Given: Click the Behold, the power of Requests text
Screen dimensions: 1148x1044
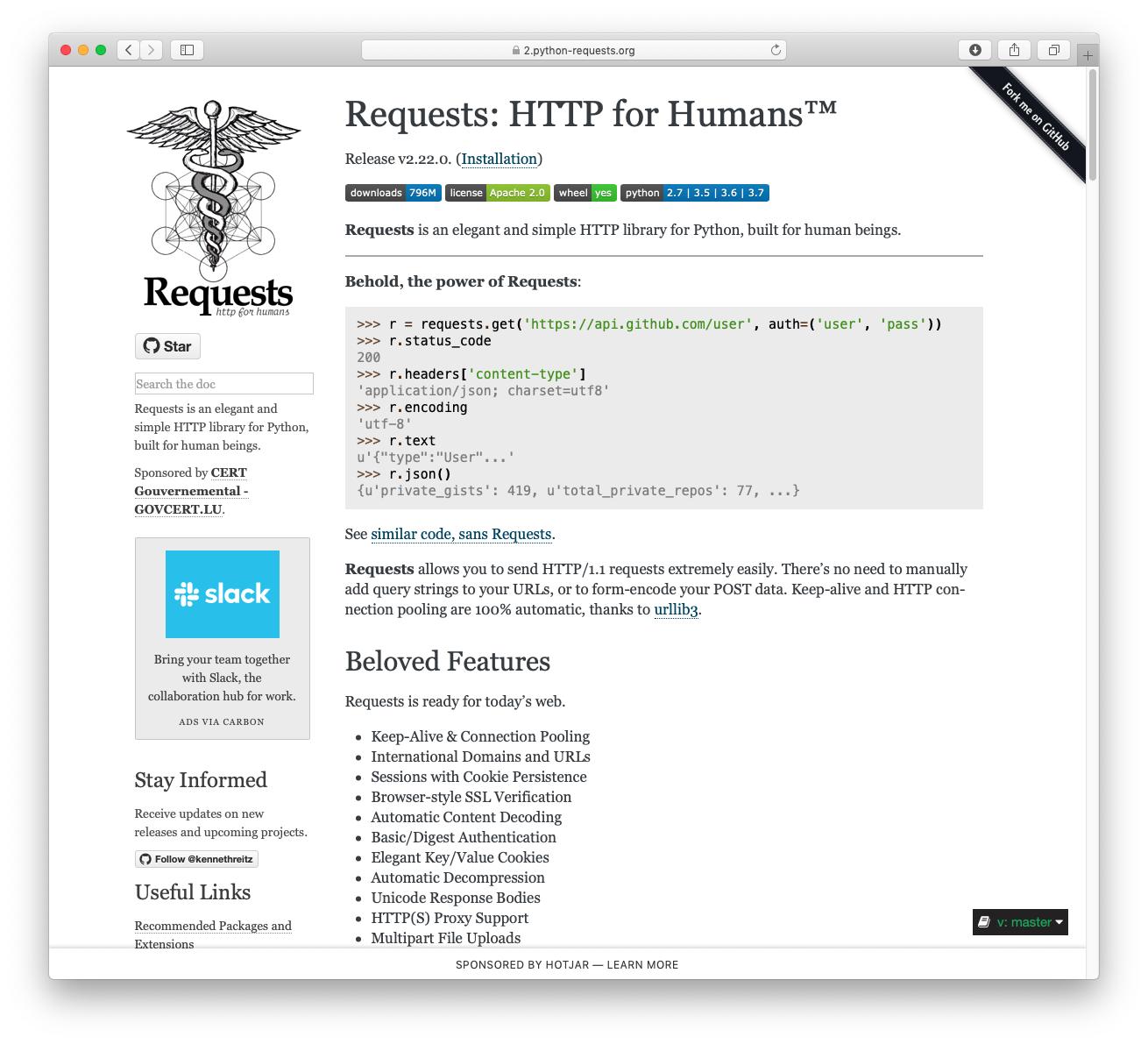Looking at the screenshot, I should click(x=463, y=281).
